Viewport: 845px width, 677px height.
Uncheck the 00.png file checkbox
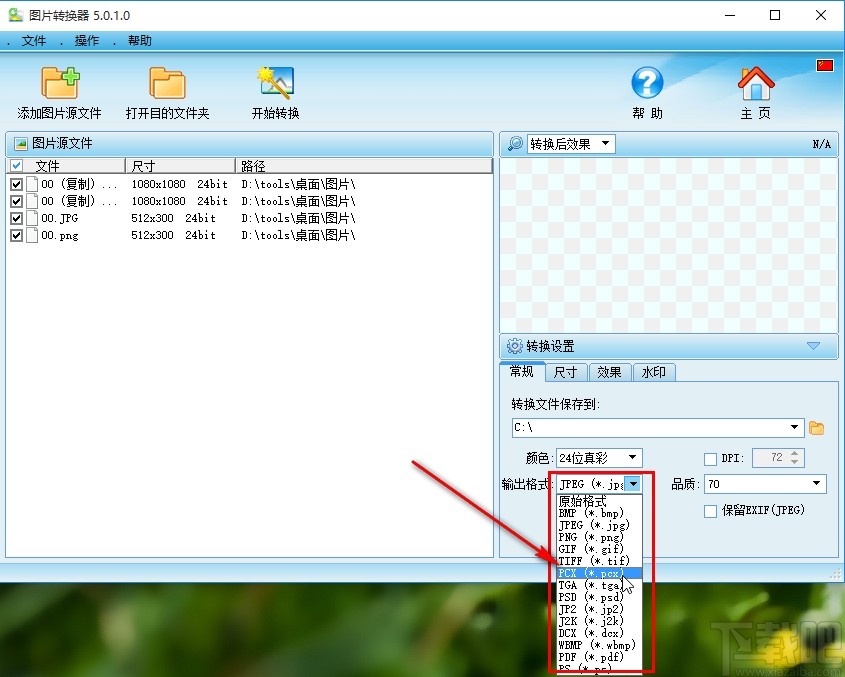pos(14,235)
